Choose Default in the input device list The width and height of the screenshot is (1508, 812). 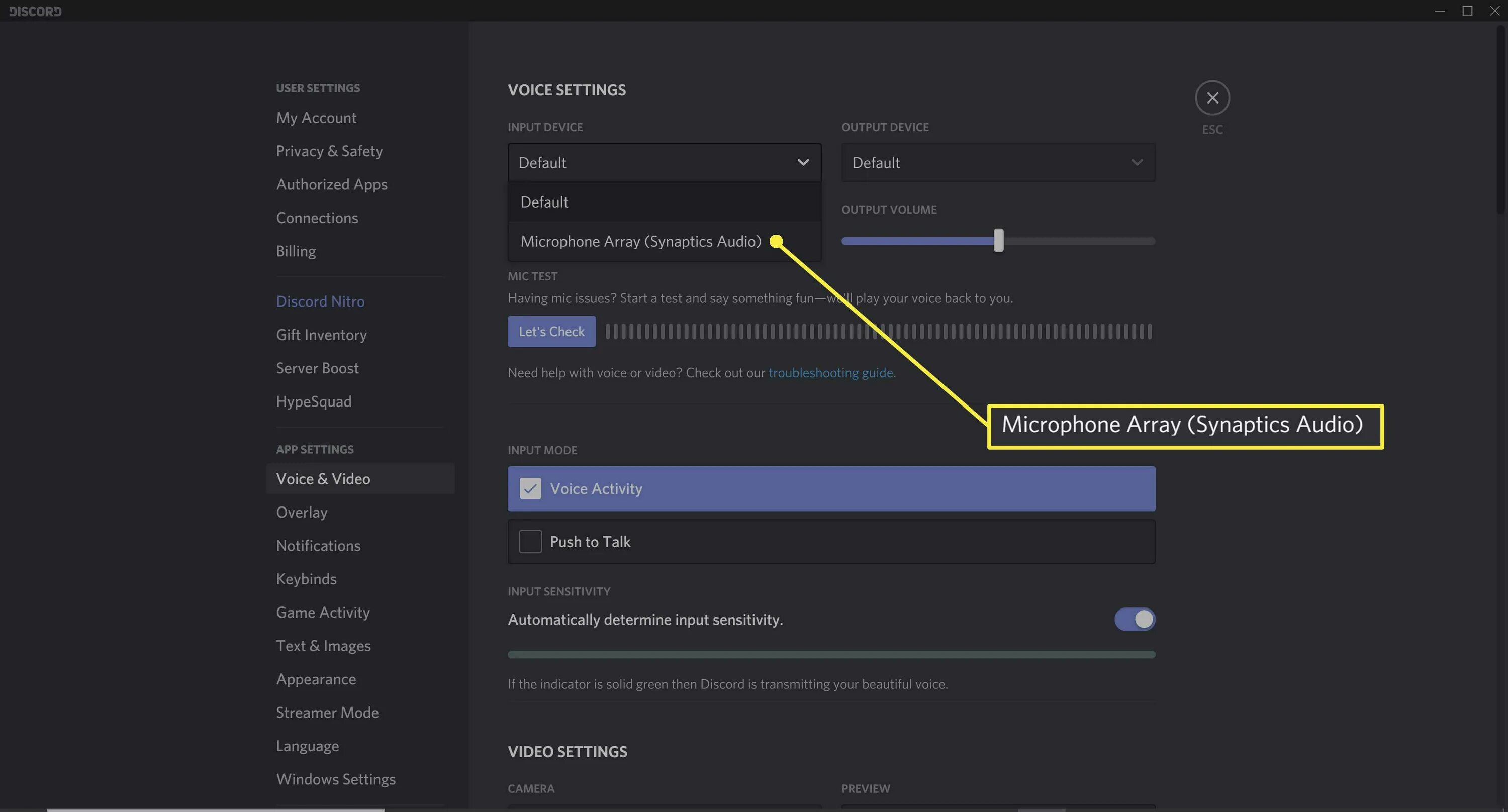pyautogui.click(x=544, y=202)
